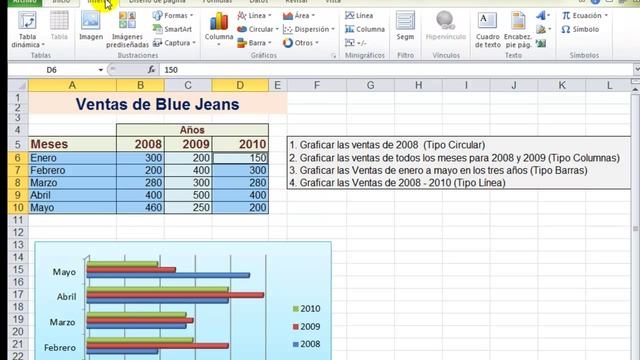Image resolution: width=640 pixels, height=360 pixels.
Task: Click the Select All corner button
Action: tap(18, 85)
